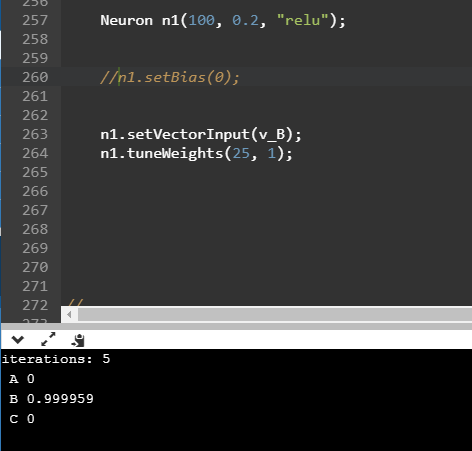Click the left arrow of horizontal scrollbar
The width and height of the screenshot is (472, 451).
point(69,314)
